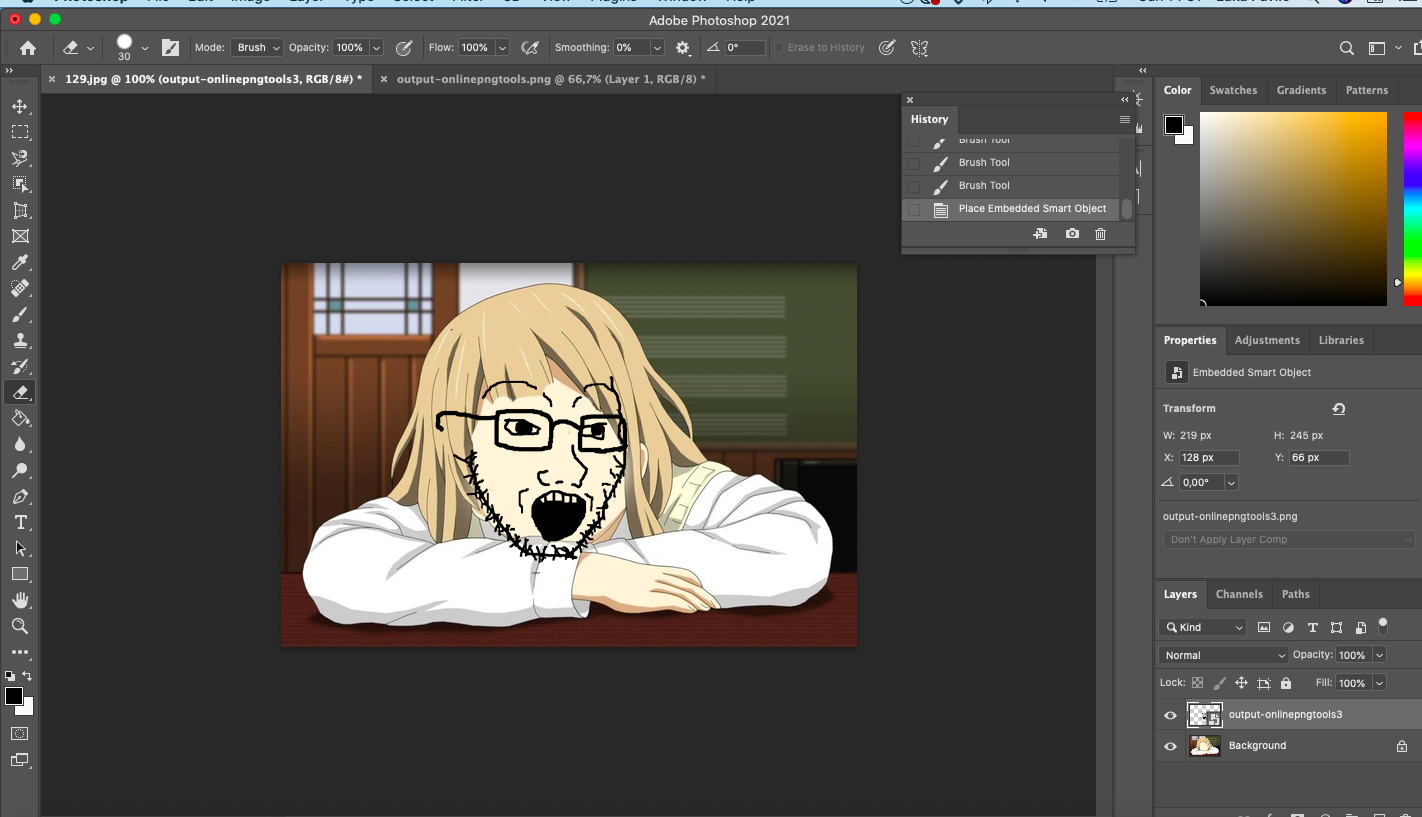Select the Crop tool
This screenshot has width=1422, height=817.
[20, 210]
